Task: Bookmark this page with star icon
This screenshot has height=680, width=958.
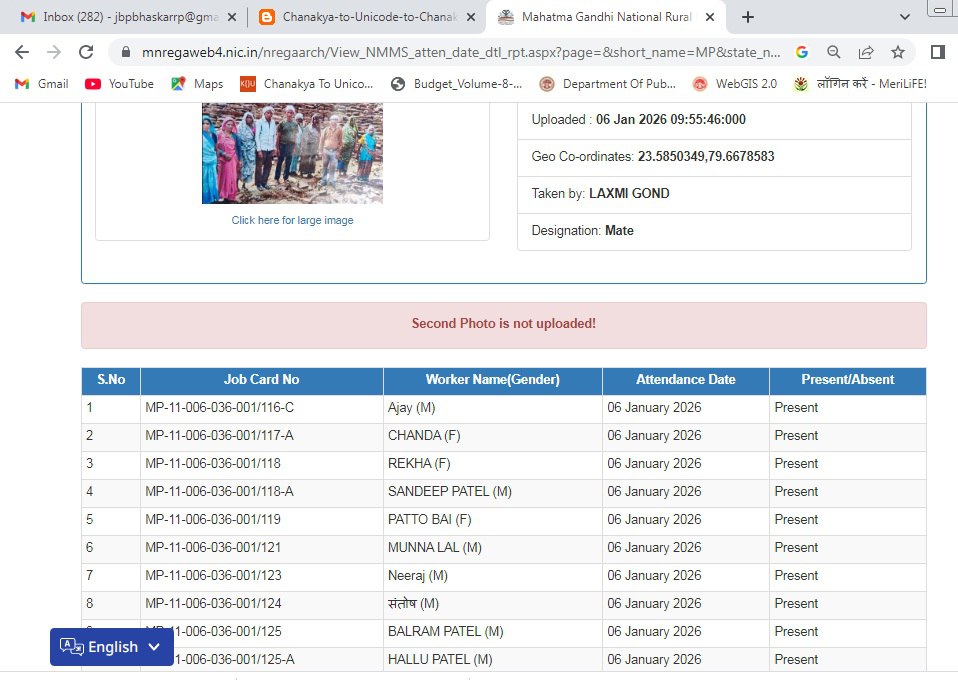Action: click(x=898, y=52)
